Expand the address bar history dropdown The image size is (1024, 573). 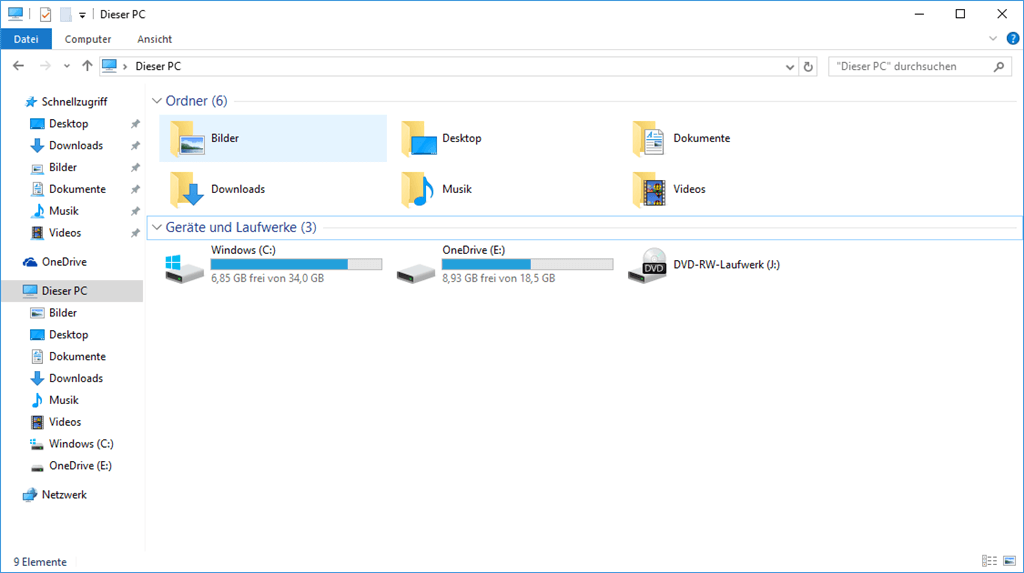click(x=790, y=67)
